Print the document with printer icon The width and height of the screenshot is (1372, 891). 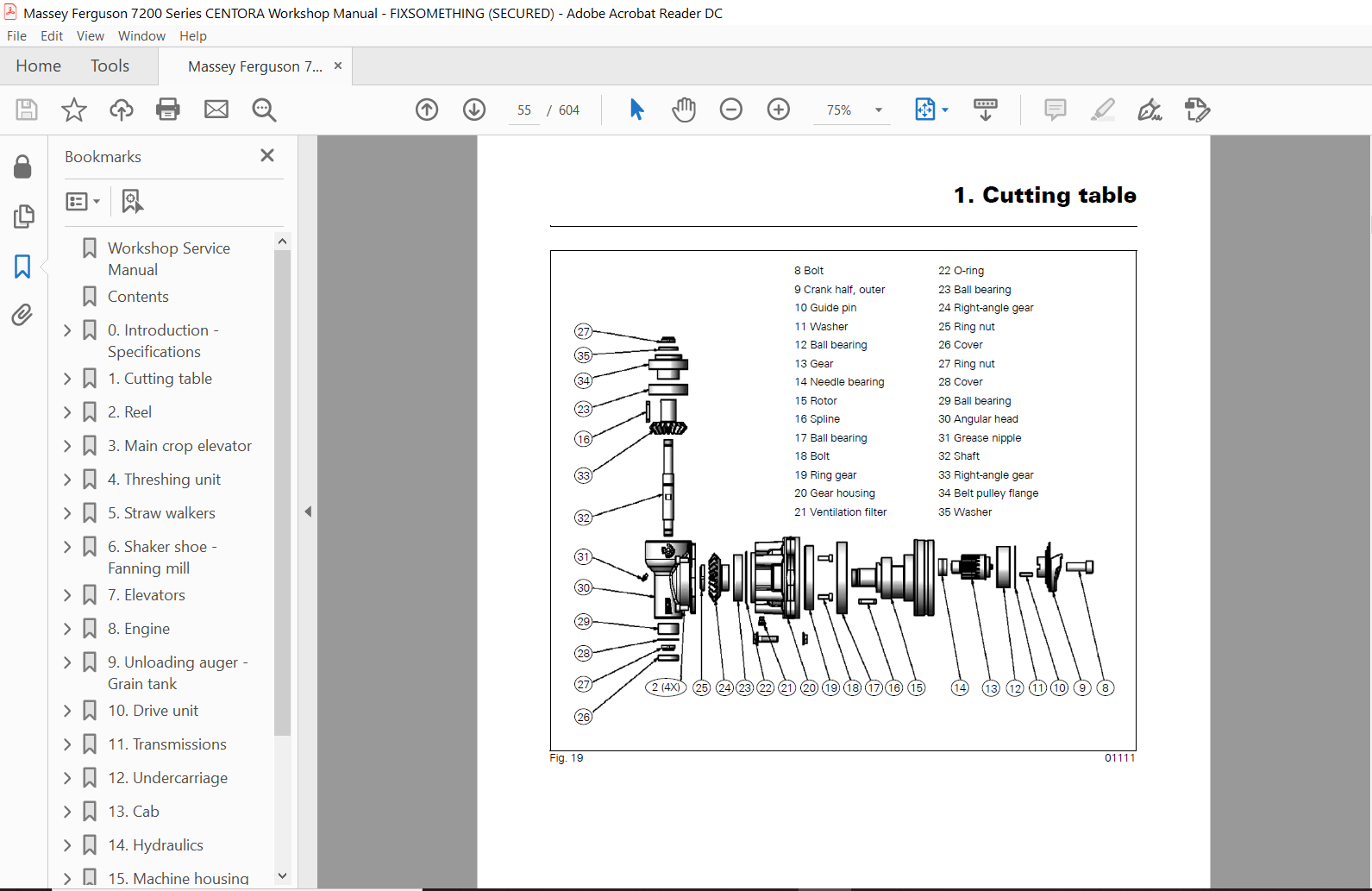[x=168, y=110]
